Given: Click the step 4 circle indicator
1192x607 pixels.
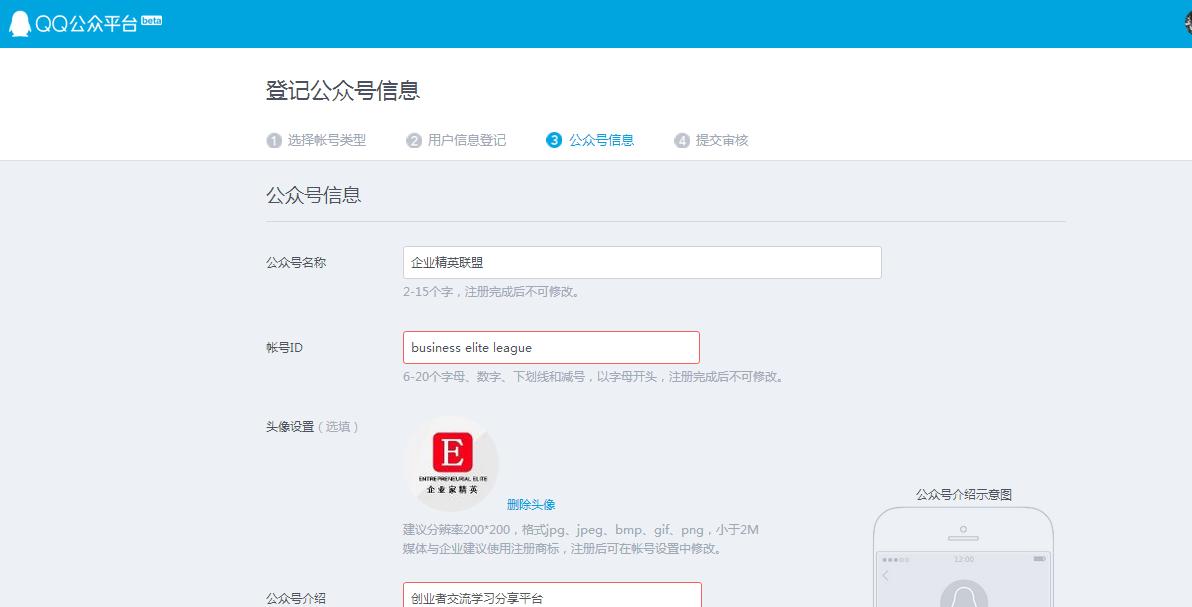Looking at the screenshot, I should click(x=684, y=140).
